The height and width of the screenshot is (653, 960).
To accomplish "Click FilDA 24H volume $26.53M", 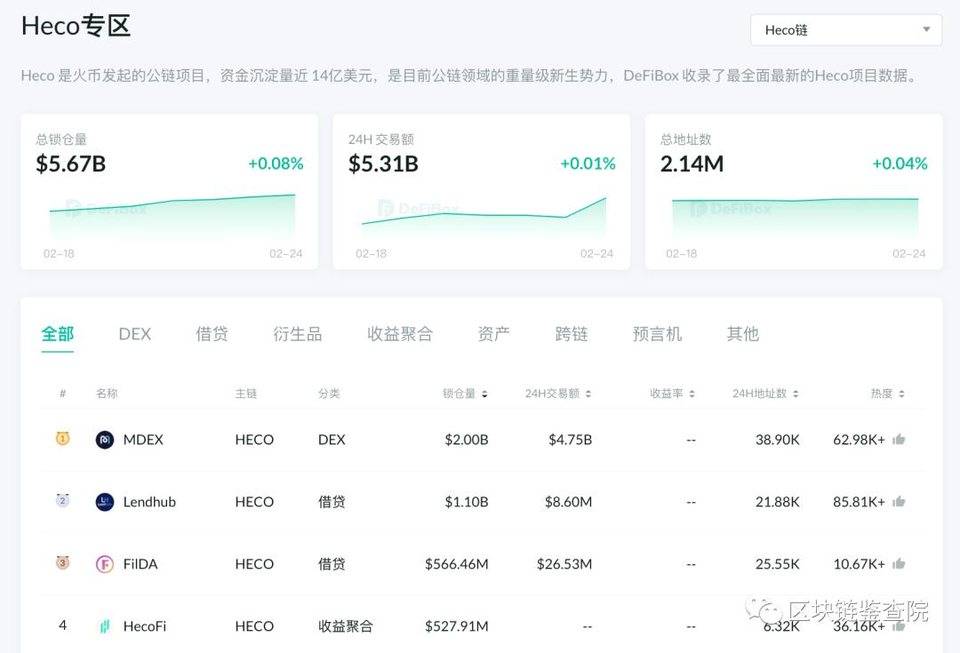I will point(564,564).
